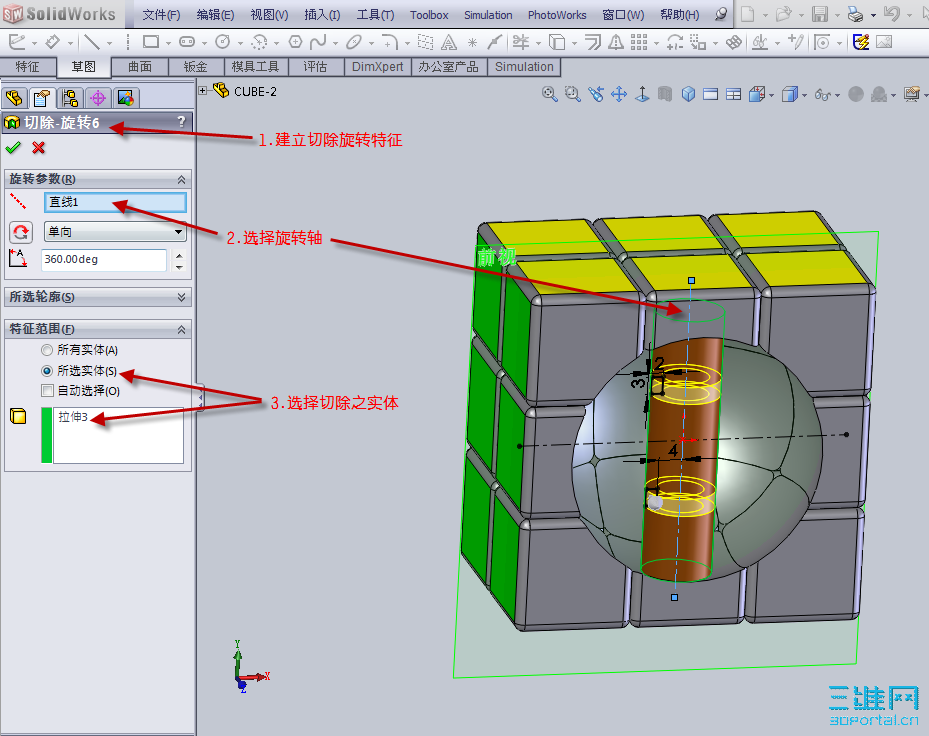Image resolution: width=929 pixels, height=736 pixels.
Task: Select the 所选实体(S) radio button
Action: point(47,371)
